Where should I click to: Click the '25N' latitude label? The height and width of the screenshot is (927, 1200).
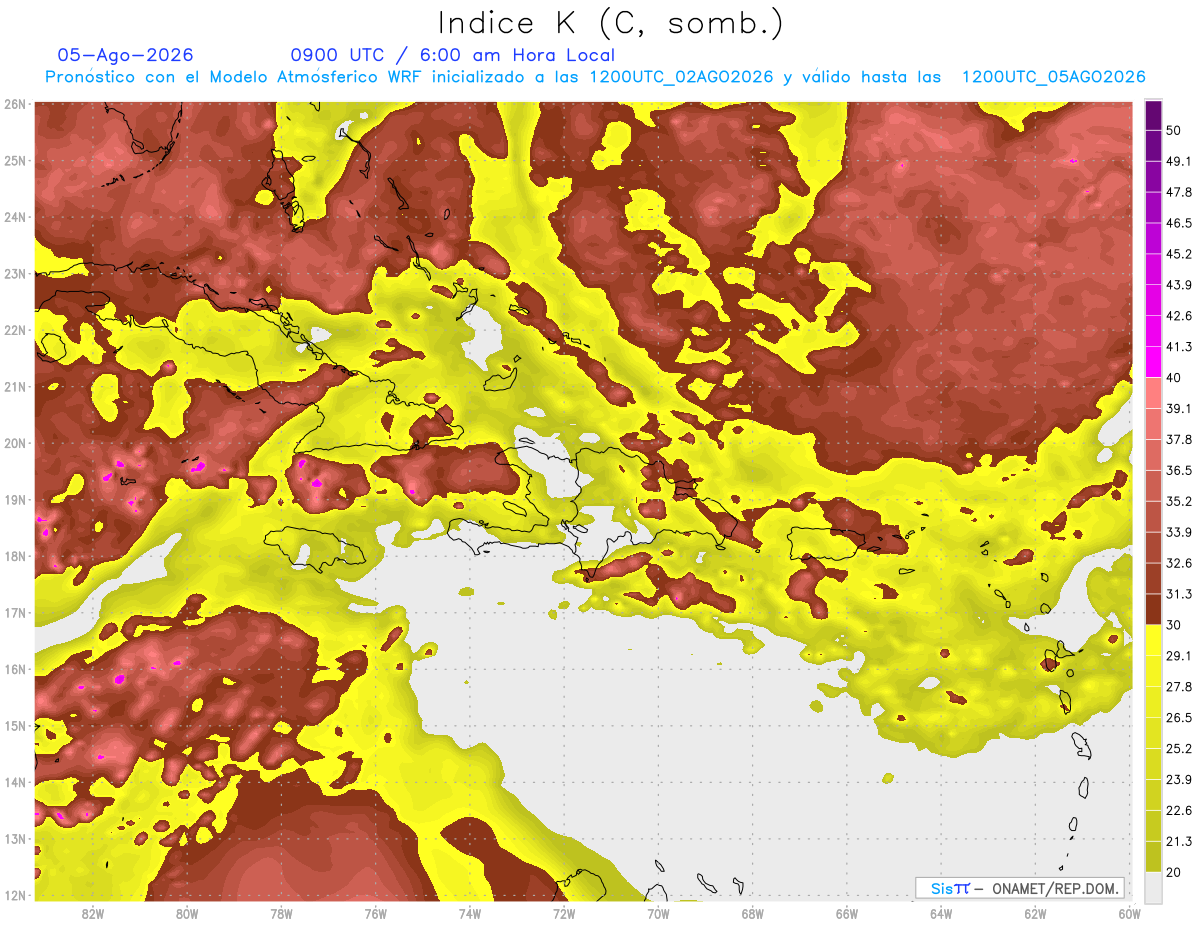(x=15, y=160)
